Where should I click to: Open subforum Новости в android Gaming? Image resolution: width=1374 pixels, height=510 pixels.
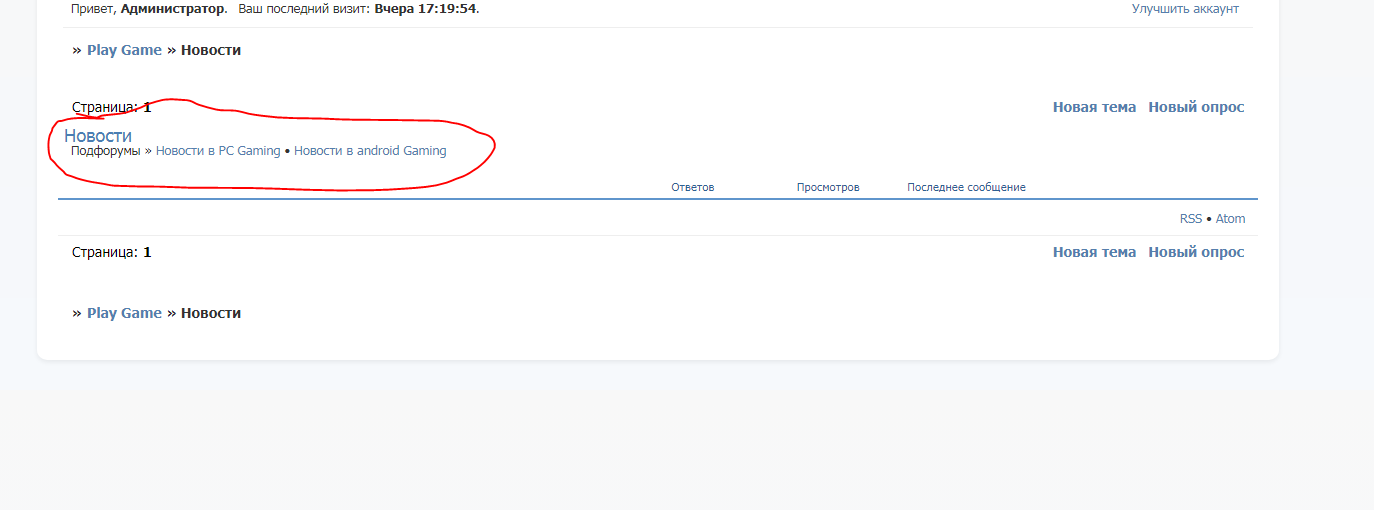coord(370,151)
